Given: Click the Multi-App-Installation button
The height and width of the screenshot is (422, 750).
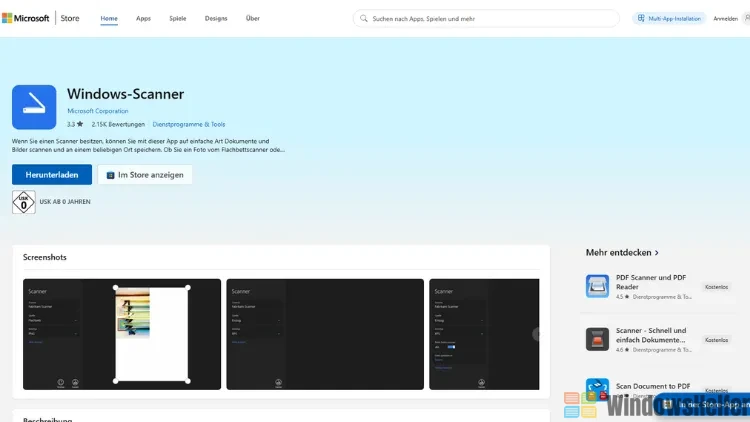Looking at the screenshot, I should pos(669,19).
